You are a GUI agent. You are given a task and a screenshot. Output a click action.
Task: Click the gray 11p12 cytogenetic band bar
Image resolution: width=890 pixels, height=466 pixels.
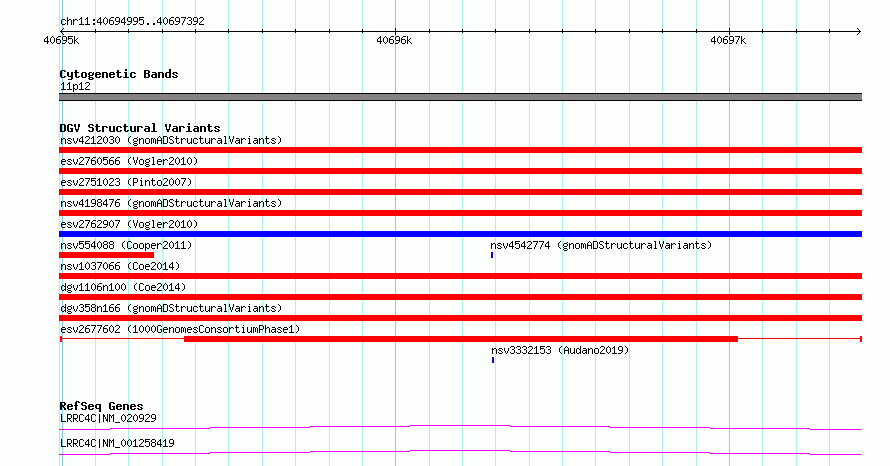460,97
